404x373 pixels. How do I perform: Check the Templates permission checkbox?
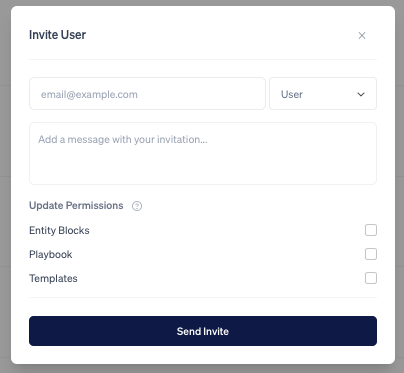[371, 278]
